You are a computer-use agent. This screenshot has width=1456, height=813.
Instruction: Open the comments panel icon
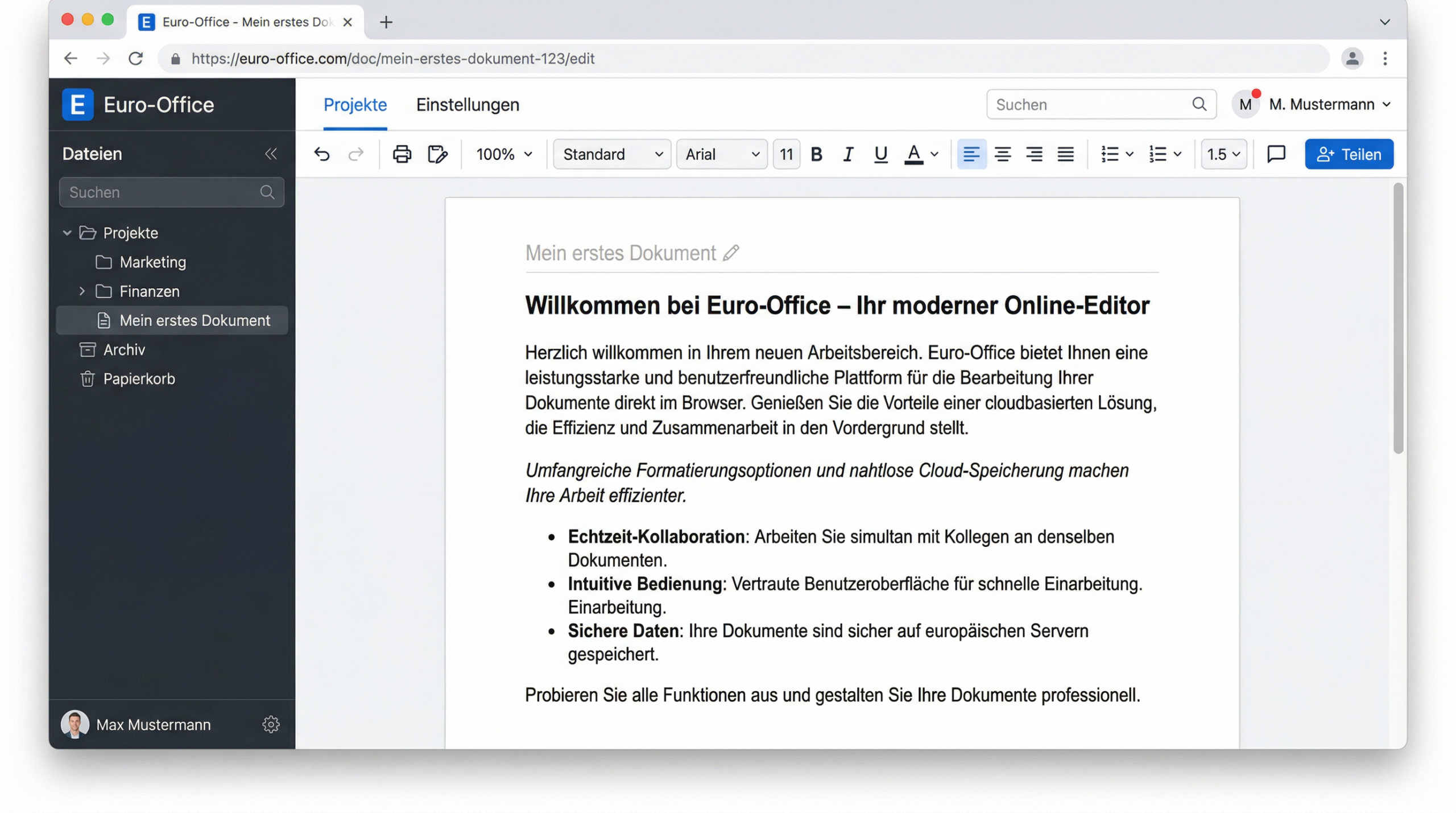[1275, 154]
